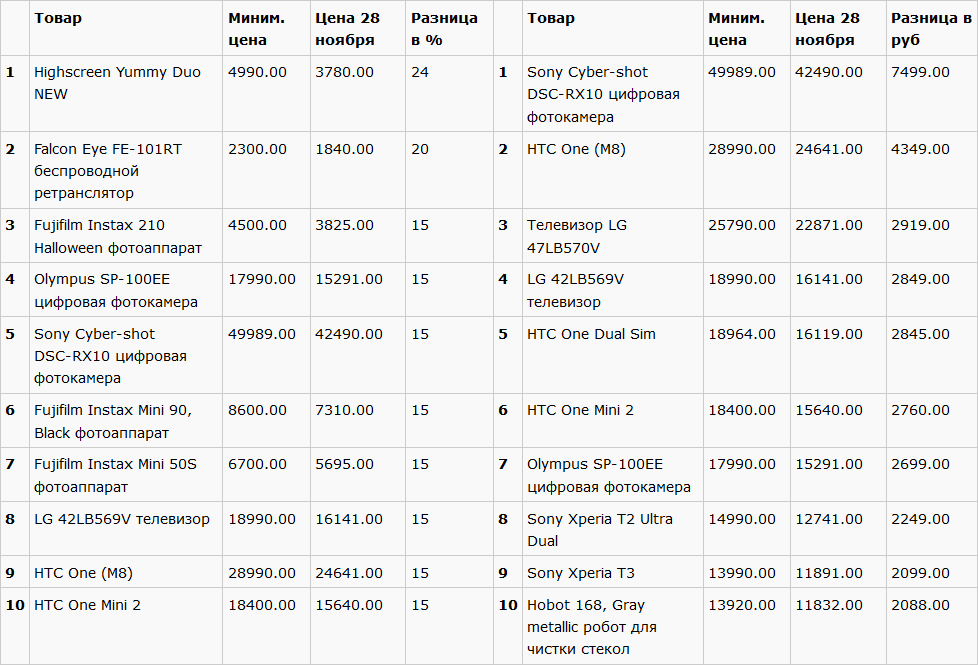Click the Fujifilm Instax Mini 50S product
The width and height of the screenshot is (978, 665).
point(115,475)
